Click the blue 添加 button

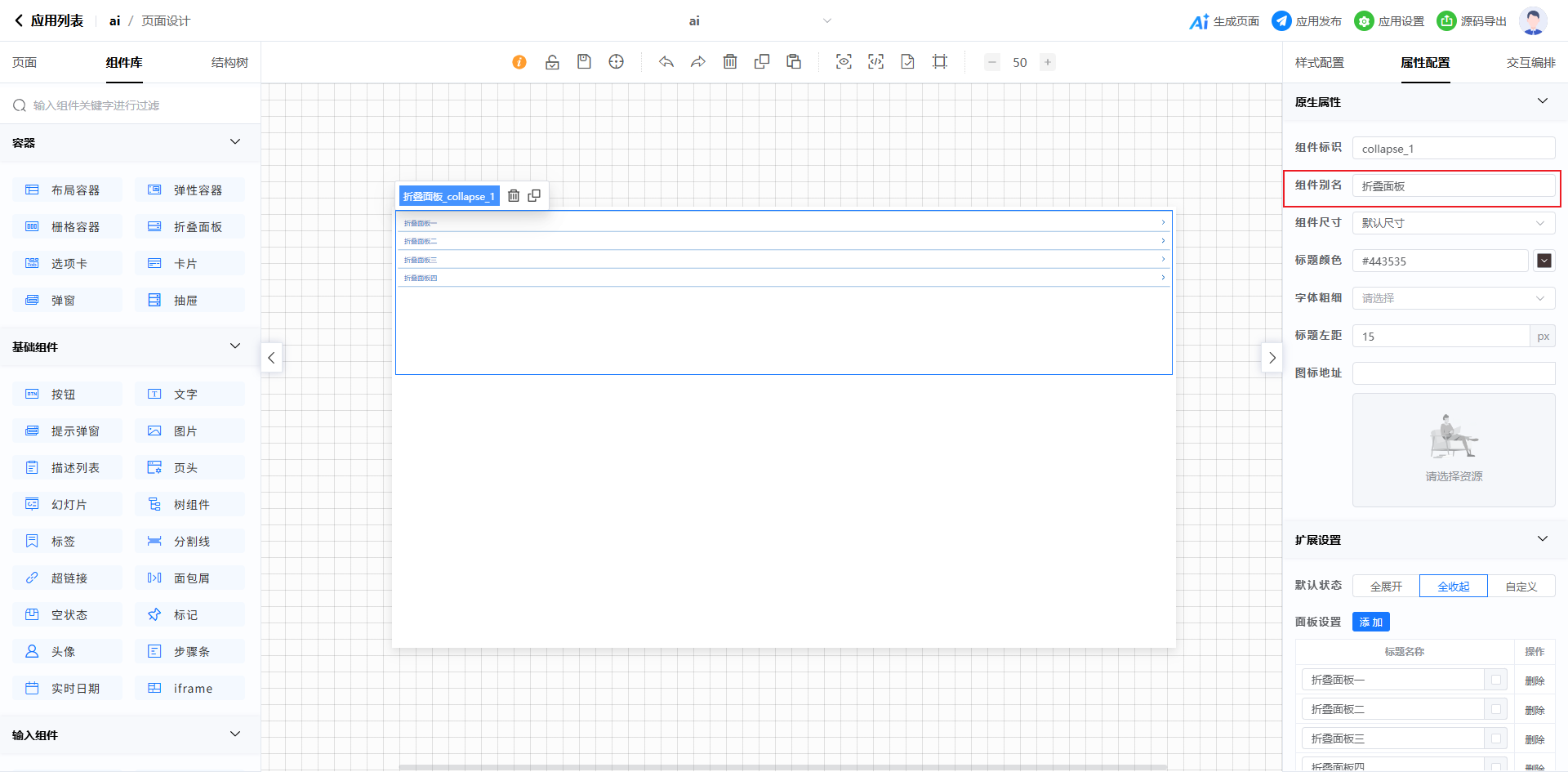[x=1370, y=623]
